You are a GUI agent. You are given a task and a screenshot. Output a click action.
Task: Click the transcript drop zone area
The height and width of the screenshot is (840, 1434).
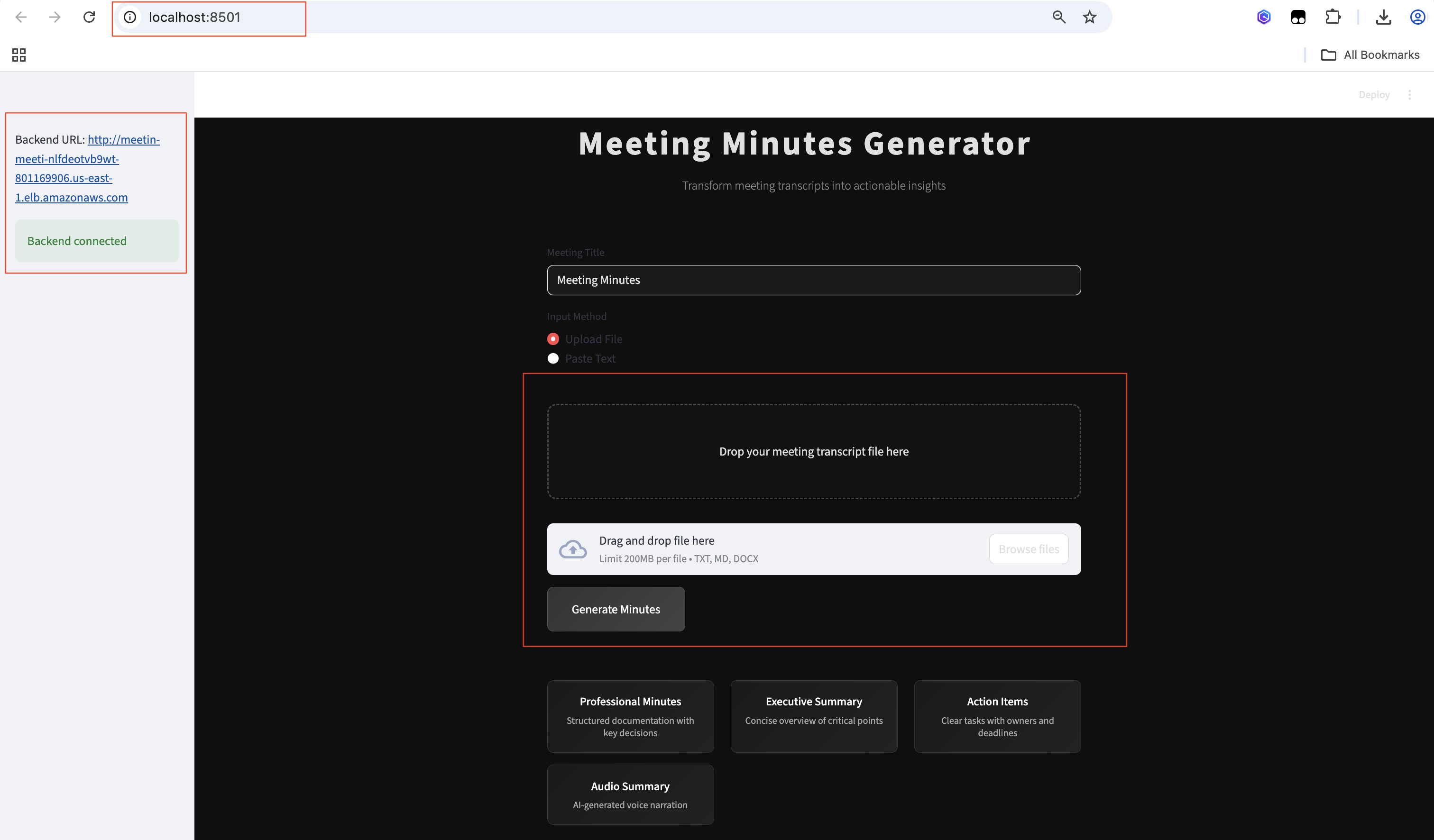coord(814,452)
